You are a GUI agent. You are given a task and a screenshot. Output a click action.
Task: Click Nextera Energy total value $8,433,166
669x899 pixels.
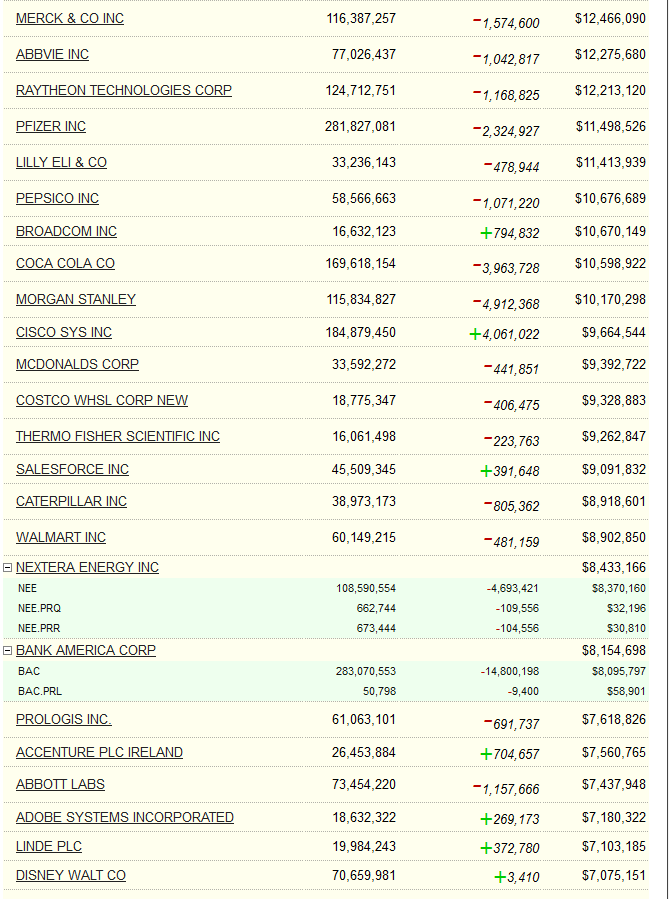point(614,568)
